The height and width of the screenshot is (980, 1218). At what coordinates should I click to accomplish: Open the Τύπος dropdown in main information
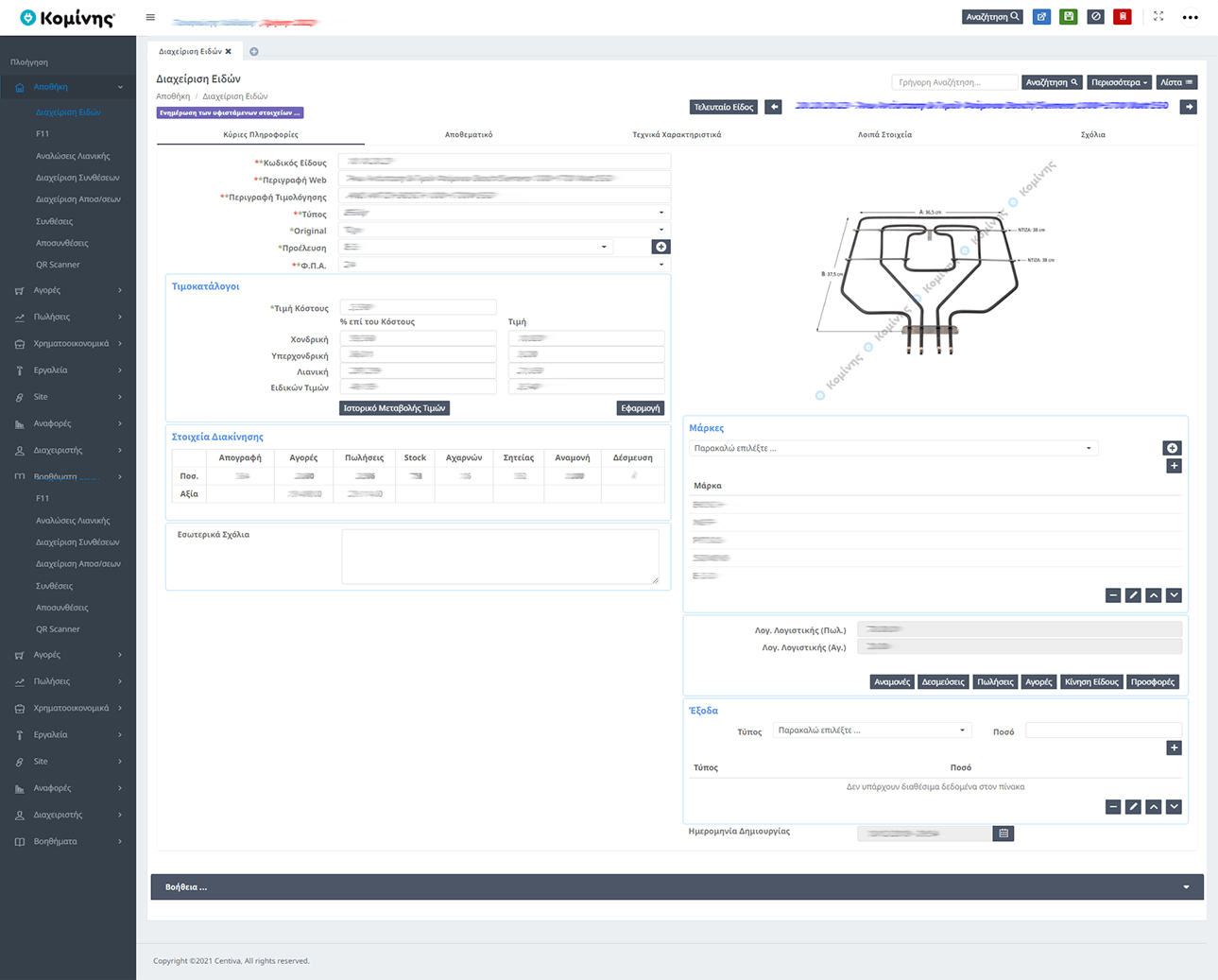click(x=505, y=213)
